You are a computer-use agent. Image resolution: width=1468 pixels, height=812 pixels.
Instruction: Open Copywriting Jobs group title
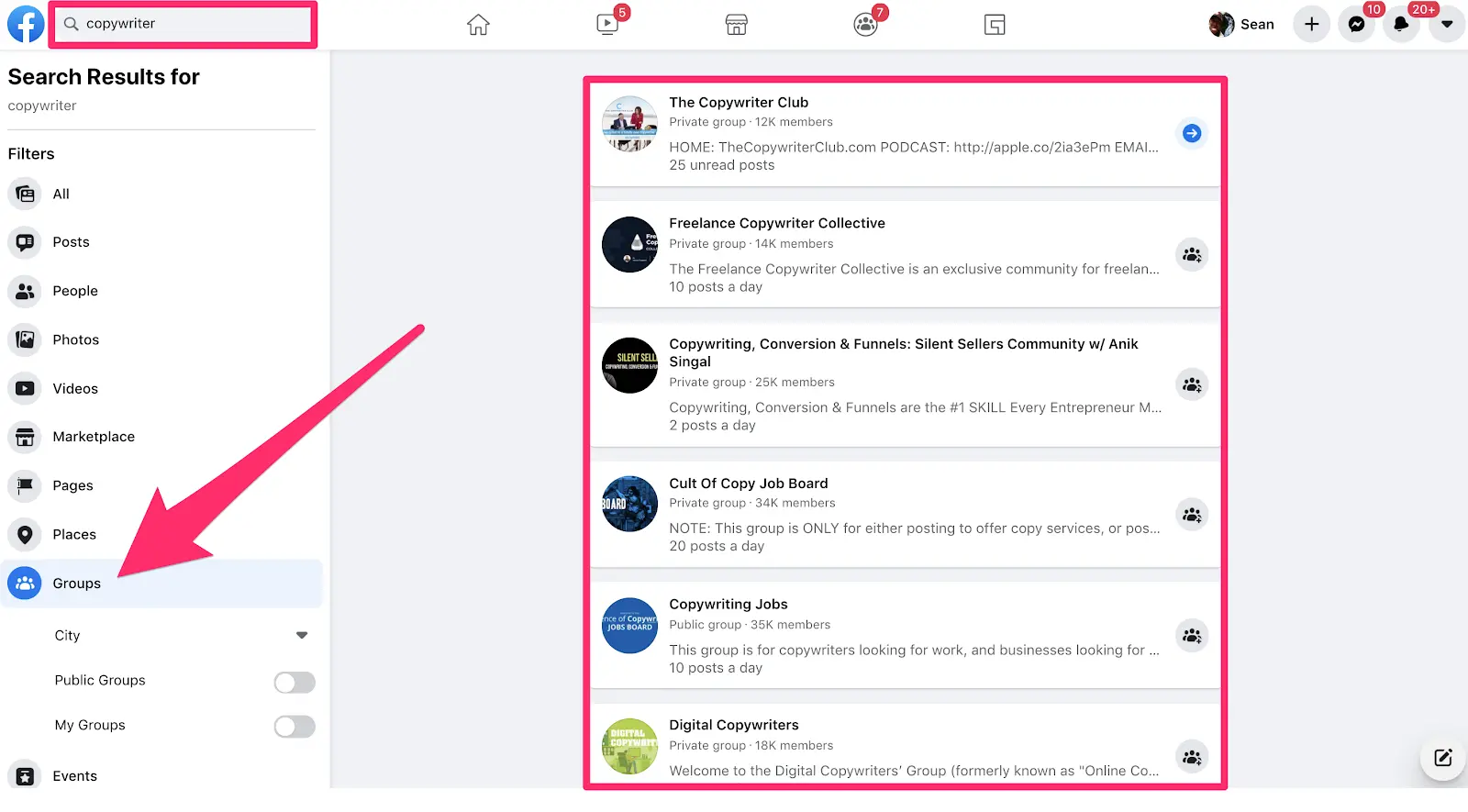pos(728,605)
